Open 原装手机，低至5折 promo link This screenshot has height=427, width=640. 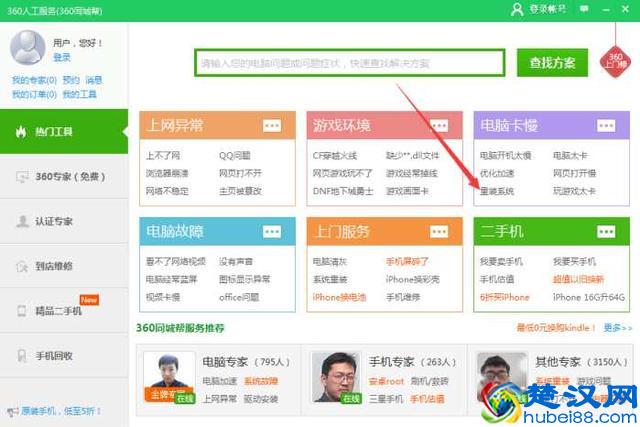pos(60,411)
